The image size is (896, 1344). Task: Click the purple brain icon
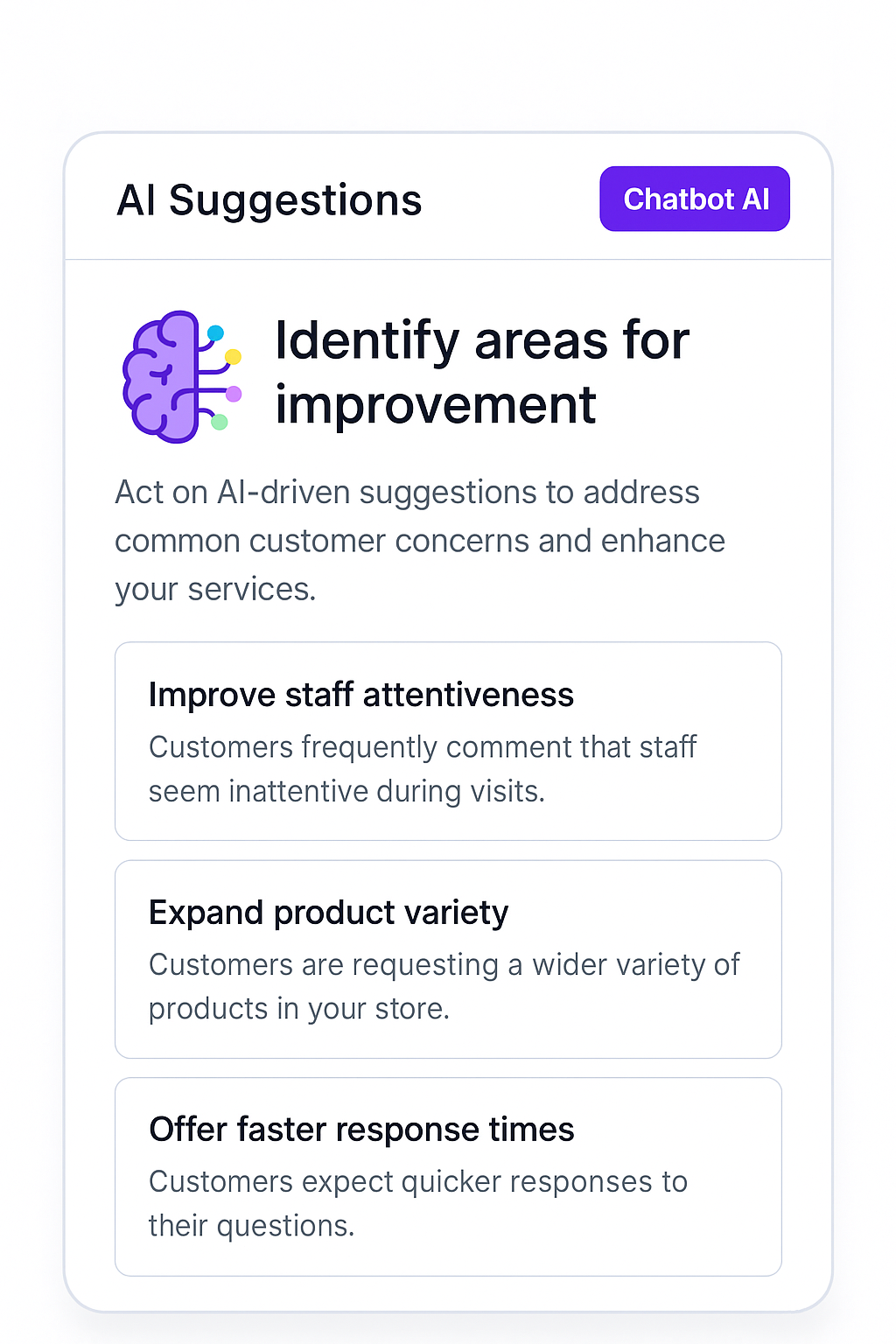[162, 376]
